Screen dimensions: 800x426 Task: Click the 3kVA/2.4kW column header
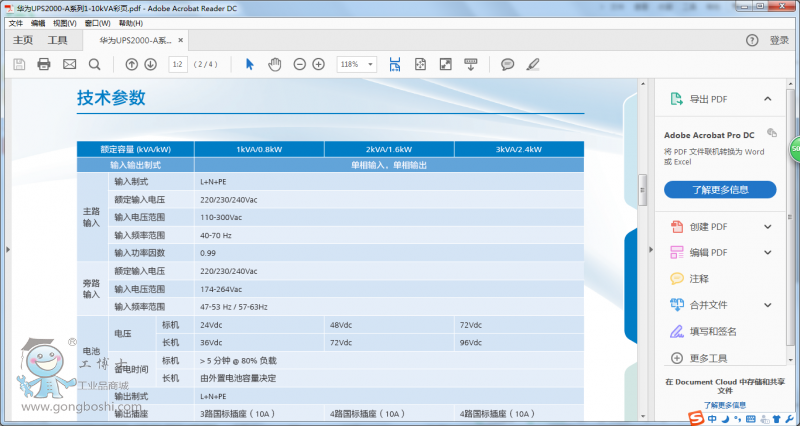coord(519,149)
